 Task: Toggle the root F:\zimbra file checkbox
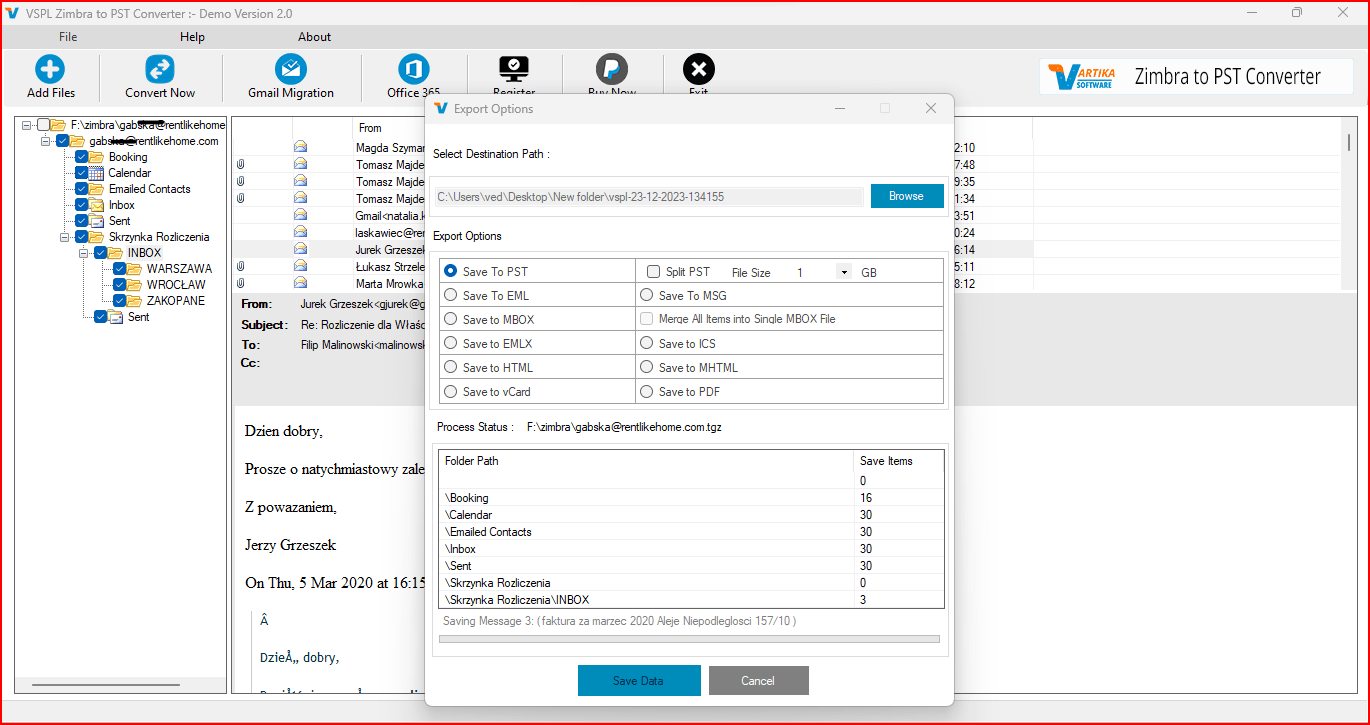point(43,125)
